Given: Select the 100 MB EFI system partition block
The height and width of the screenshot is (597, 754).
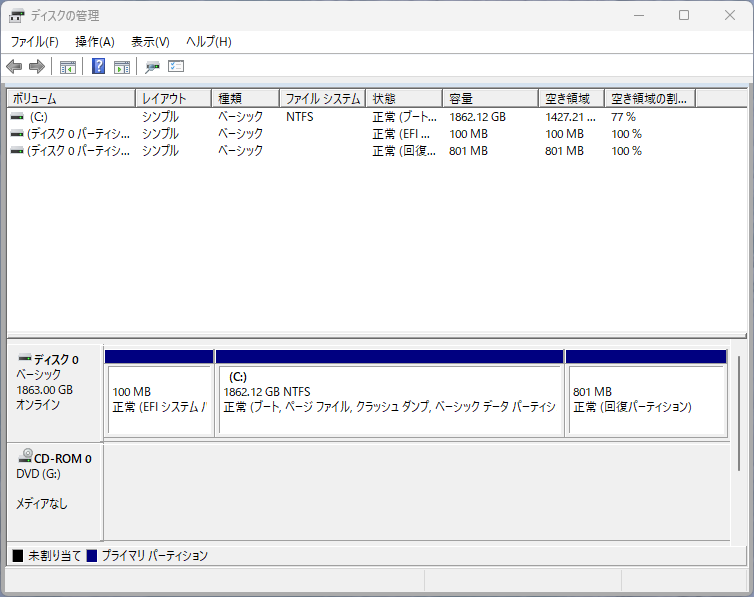Looking at the screenshot, I should tap(159, 400).
